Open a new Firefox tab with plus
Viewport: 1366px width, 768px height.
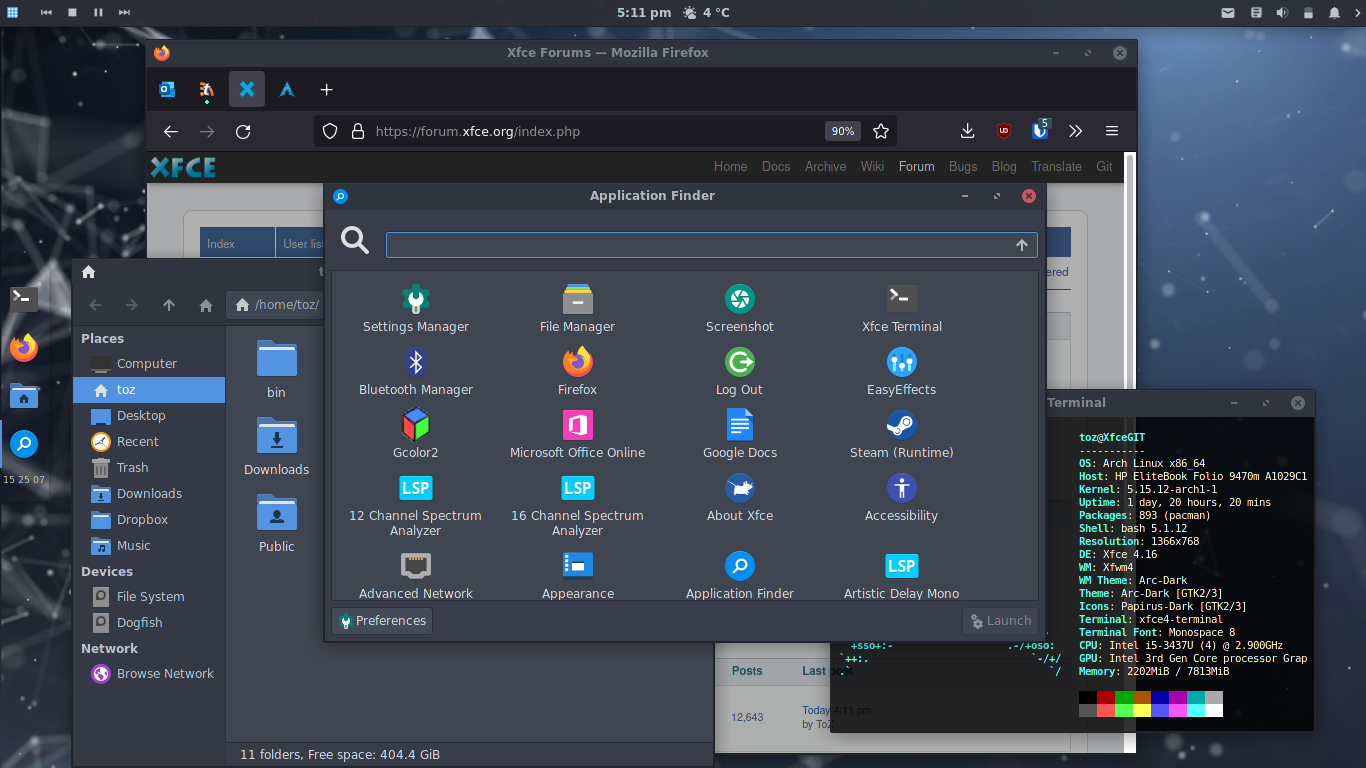(x=326, y=89)
